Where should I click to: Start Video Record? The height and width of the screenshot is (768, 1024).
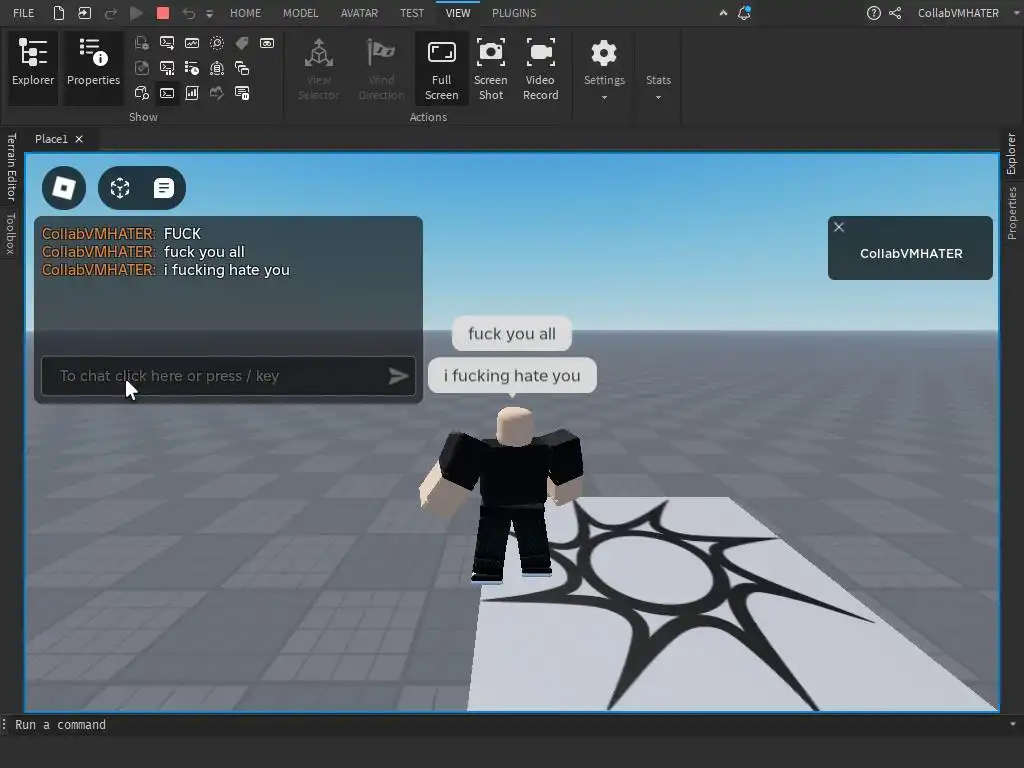(541, 69)
